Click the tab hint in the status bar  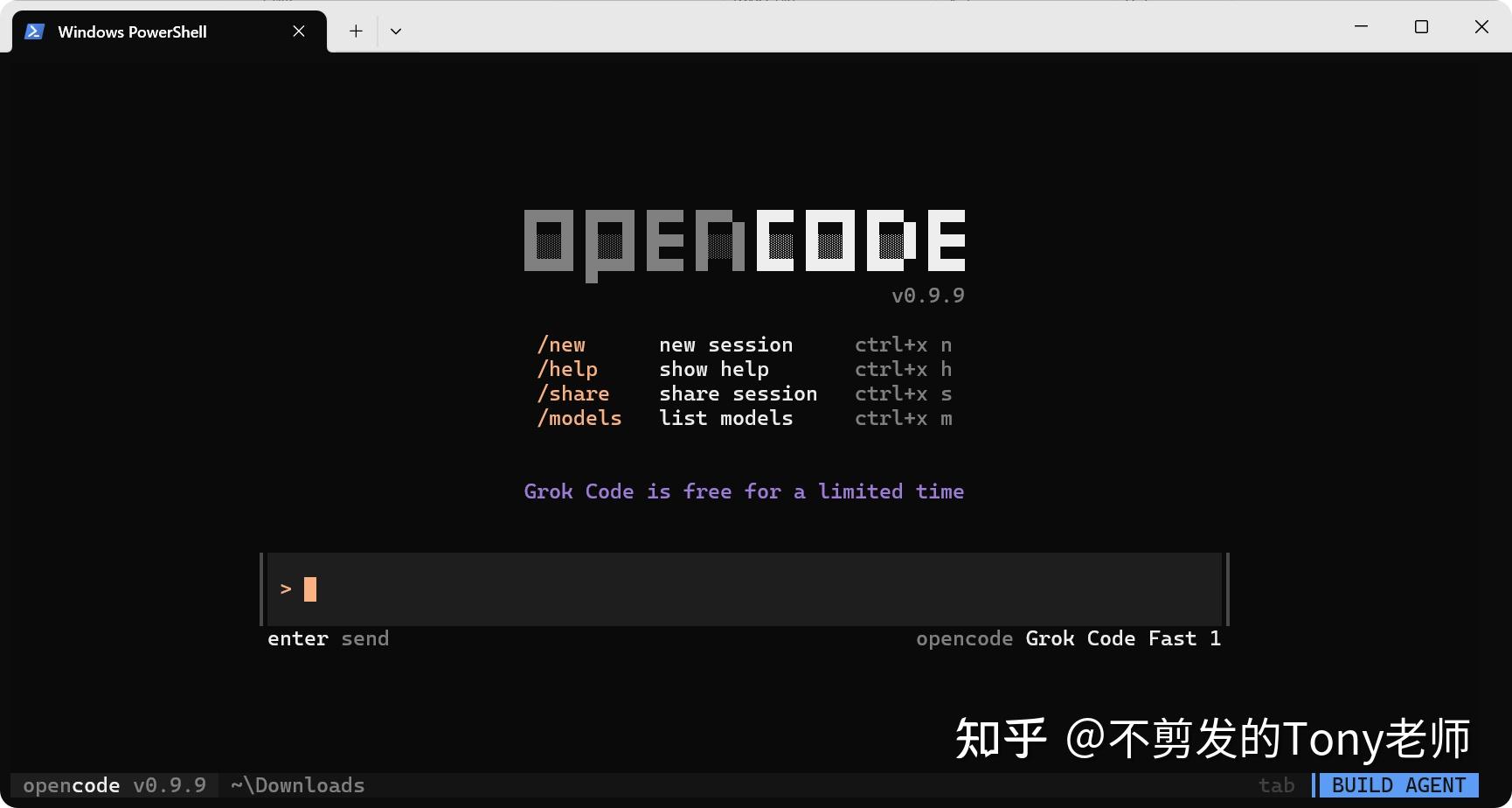pyautogui.click(x=1277, y=784)
